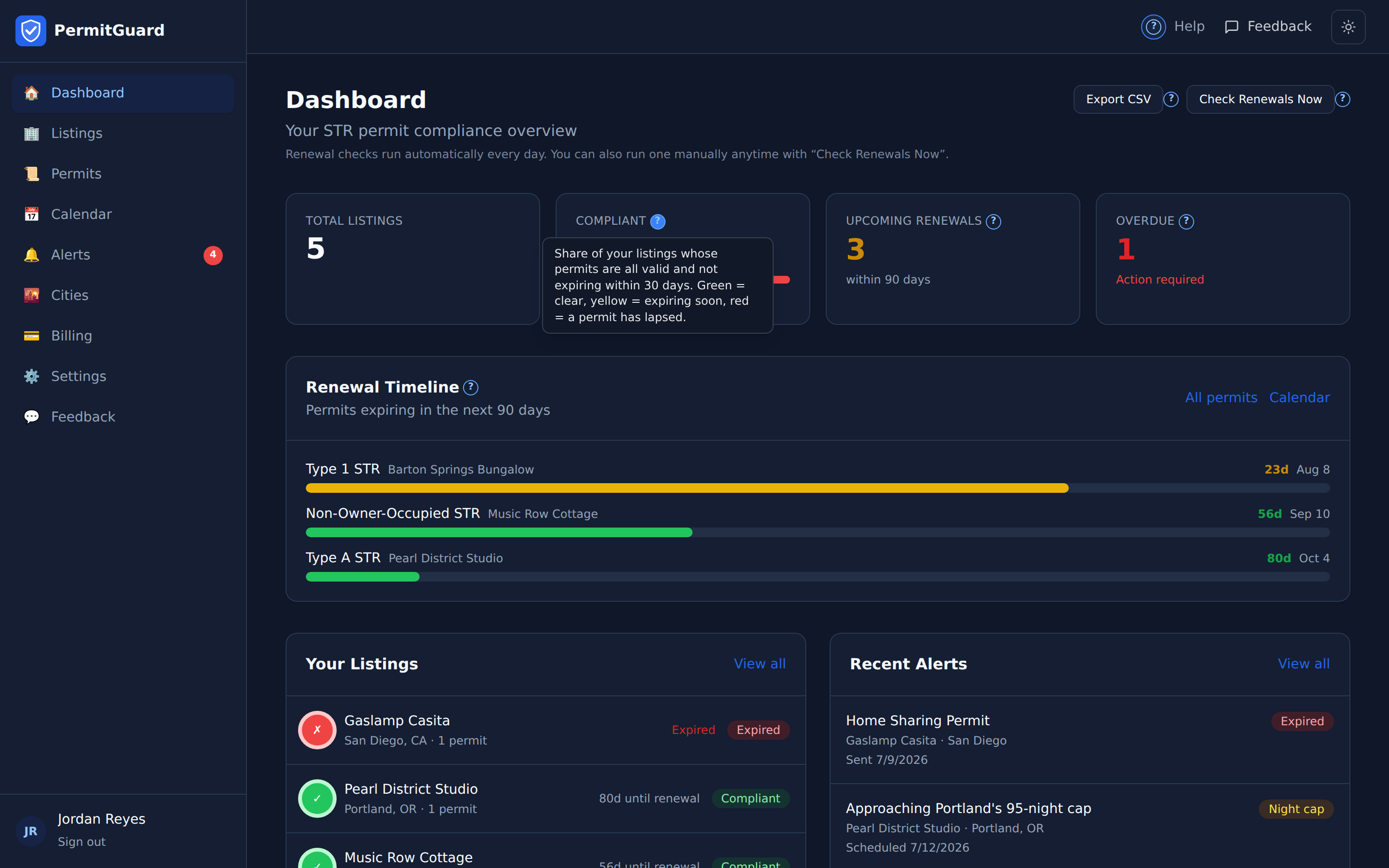The image size is (1389, 868).
Task: Open the All permits link
Action: (1221, 398)
